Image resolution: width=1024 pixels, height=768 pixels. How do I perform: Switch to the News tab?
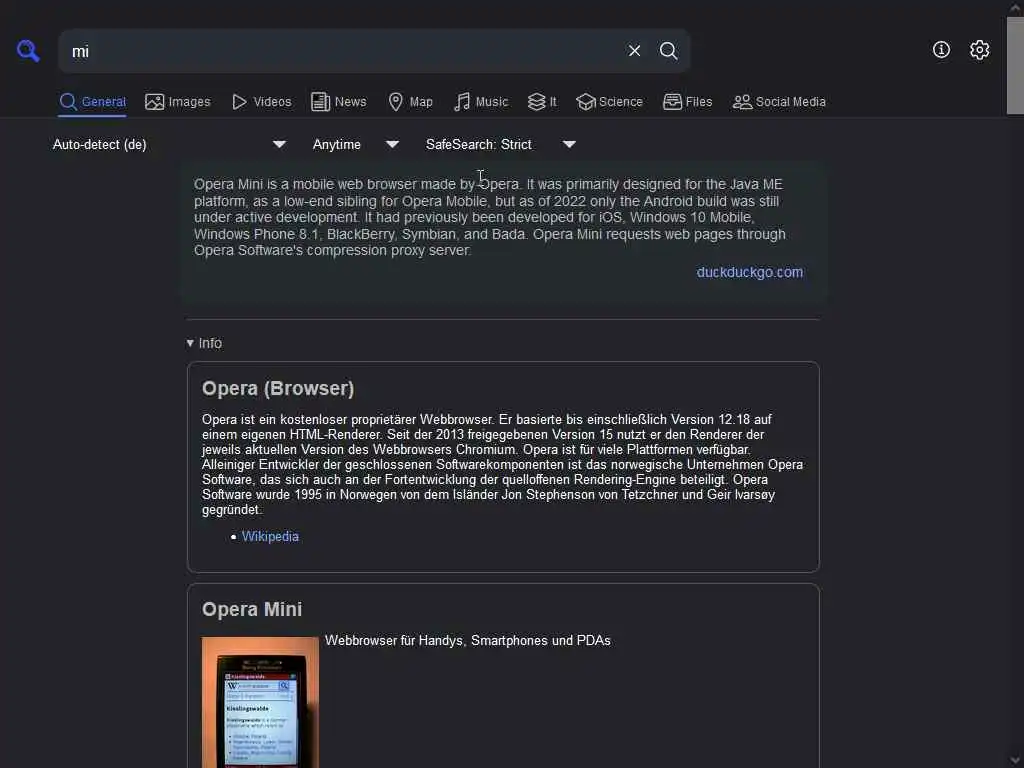(339, 102)
